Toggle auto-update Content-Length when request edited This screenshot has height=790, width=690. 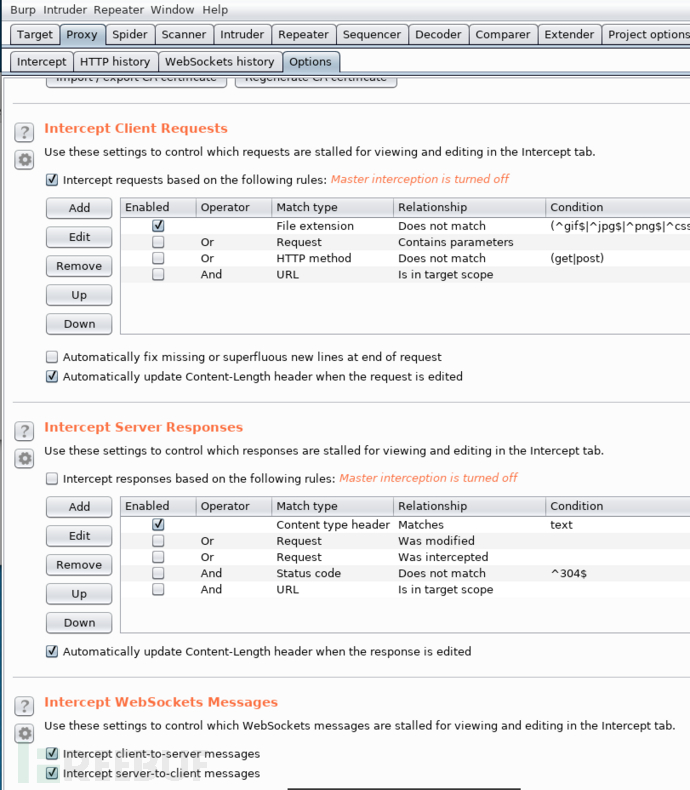(52, 376)
